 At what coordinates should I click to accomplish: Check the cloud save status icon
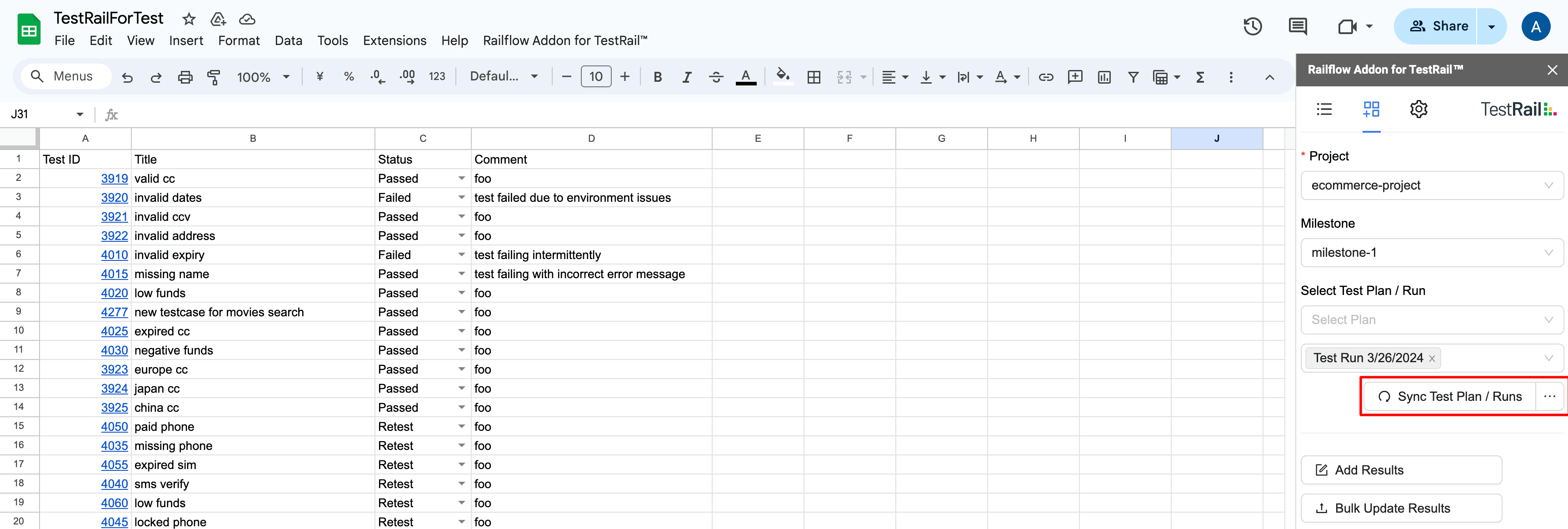click(246, 19)
